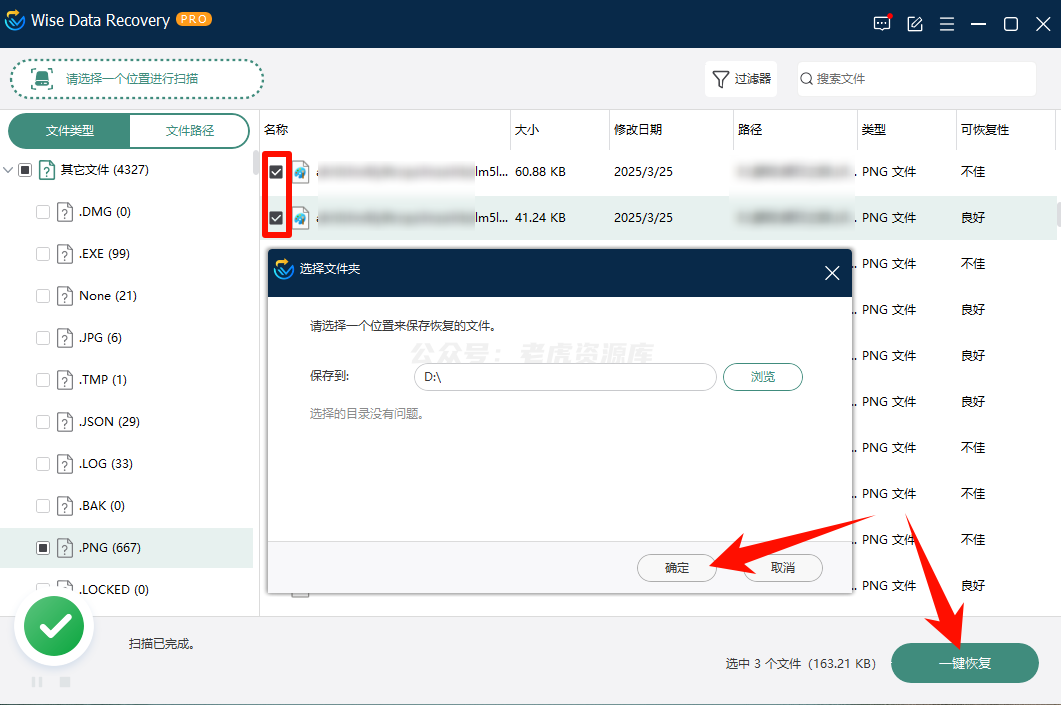This screenshot has height=705, width=1061.
Task: Click the 扫描已完成 status text
Action: coord(162,643)
